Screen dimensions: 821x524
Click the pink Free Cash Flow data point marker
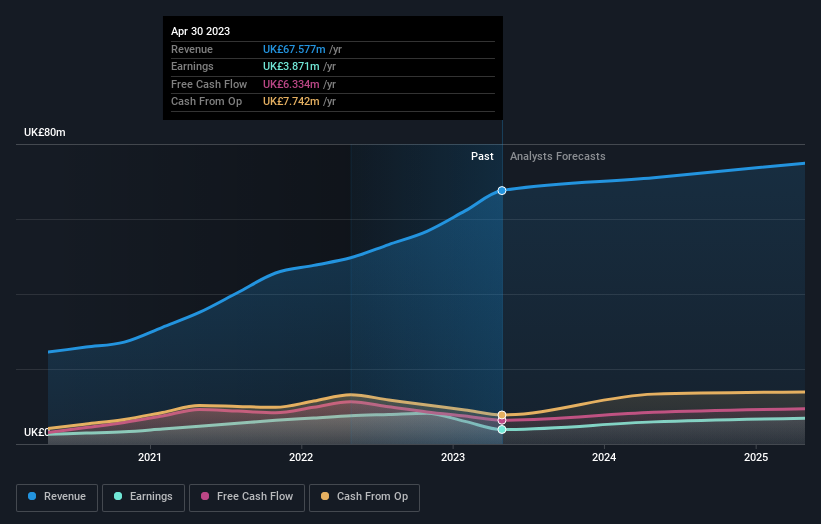502,421
